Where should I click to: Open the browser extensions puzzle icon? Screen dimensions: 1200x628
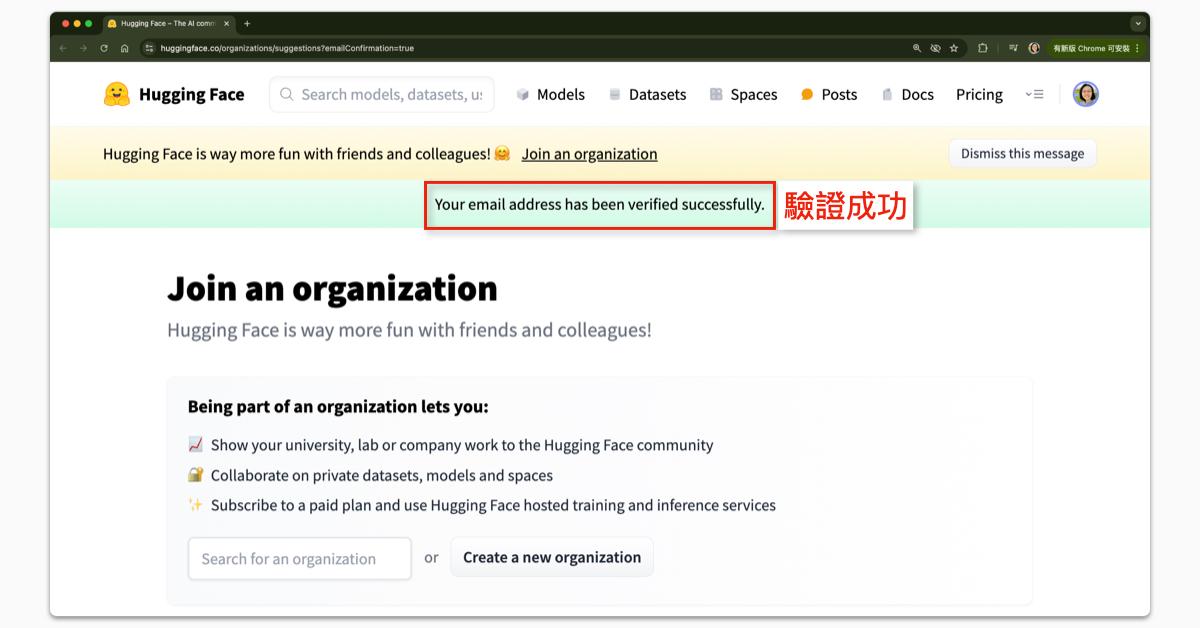983,48
